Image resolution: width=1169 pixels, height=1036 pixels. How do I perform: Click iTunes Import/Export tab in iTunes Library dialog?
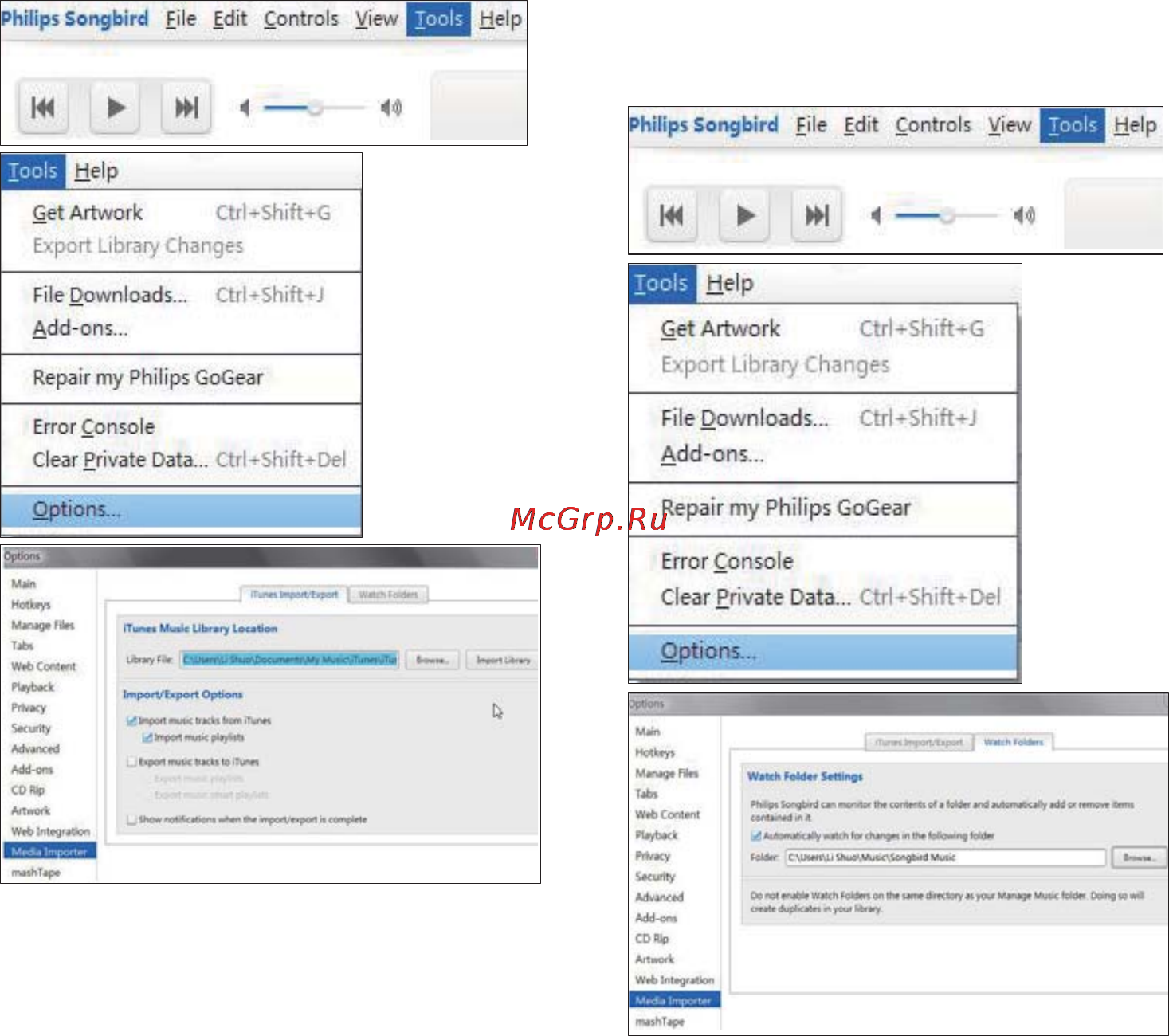294,595
